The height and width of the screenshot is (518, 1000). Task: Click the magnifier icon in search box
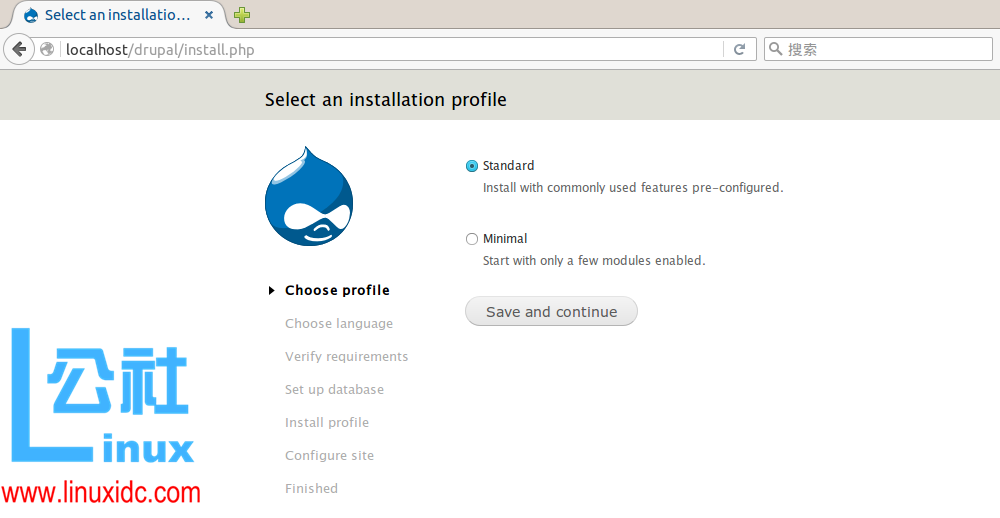click(776, 49)
